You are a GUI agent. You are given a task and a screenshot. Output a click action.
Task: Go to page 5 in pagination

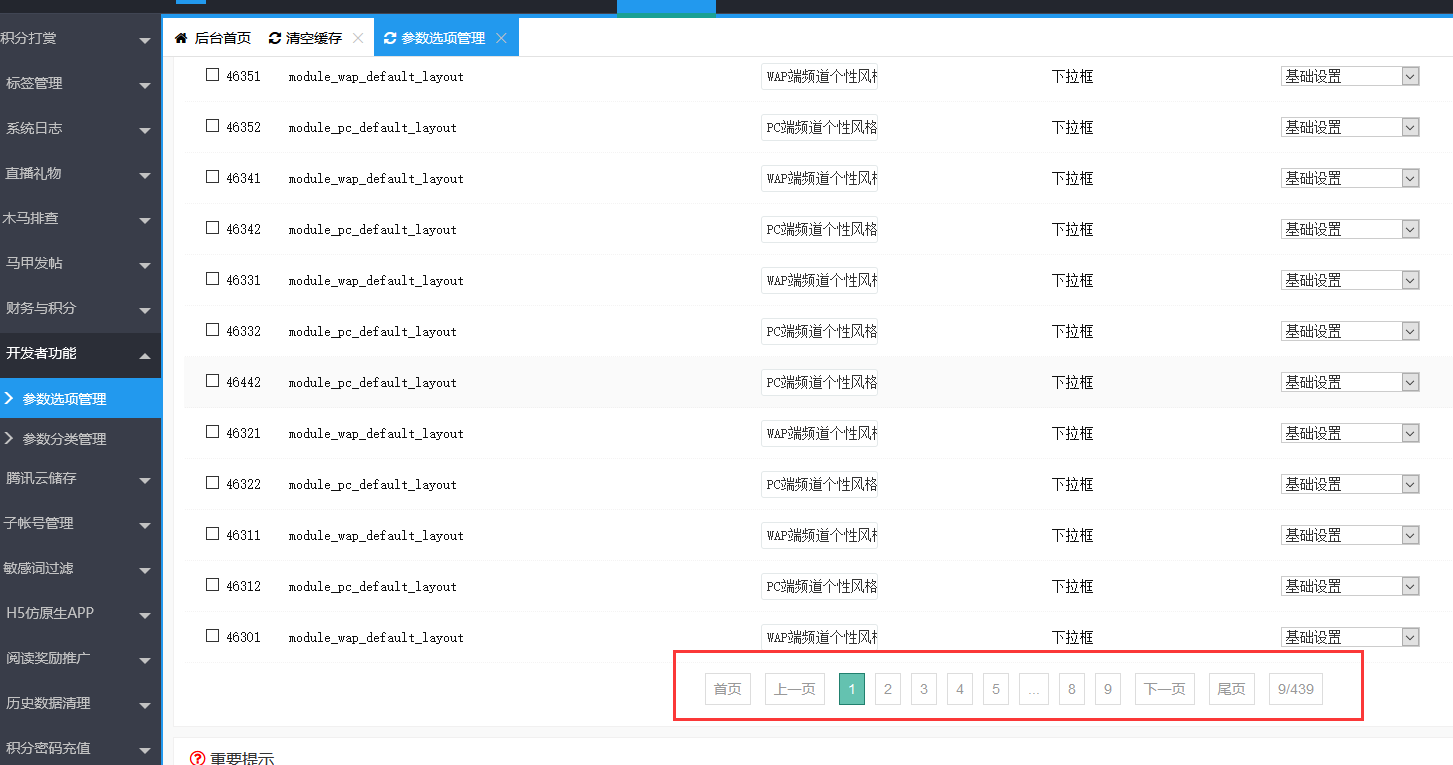click(996, 689)
